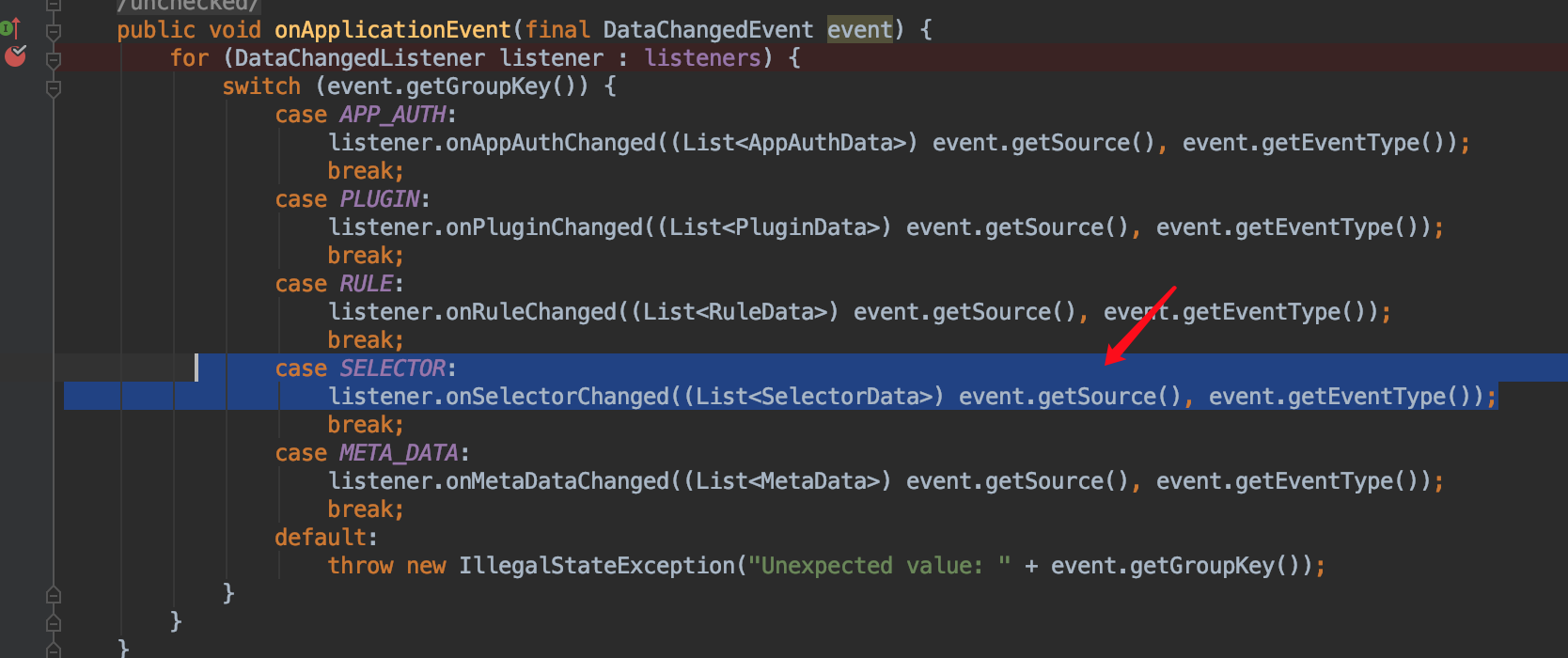The height and width of the screenshot is (658, 1568).
Task: Click the DataChangedListener type in the for loop
Action: point(360,58)
